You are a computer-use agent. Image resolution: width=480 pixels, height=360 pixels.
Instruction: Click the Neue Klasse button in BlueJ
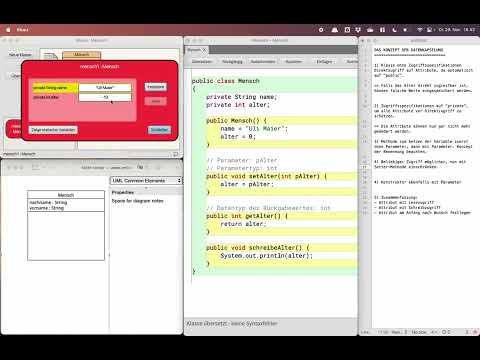20,55
